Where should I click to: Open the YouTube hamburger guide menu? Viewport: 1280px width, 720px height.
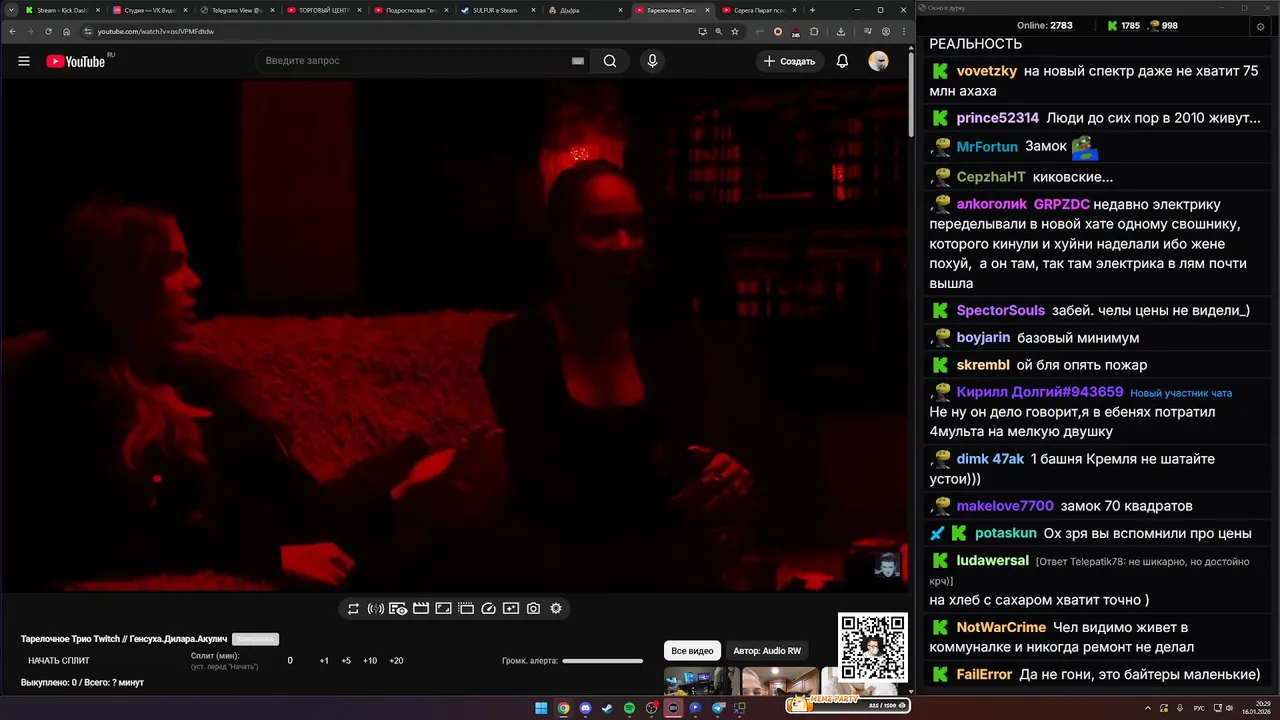[24, 61]
